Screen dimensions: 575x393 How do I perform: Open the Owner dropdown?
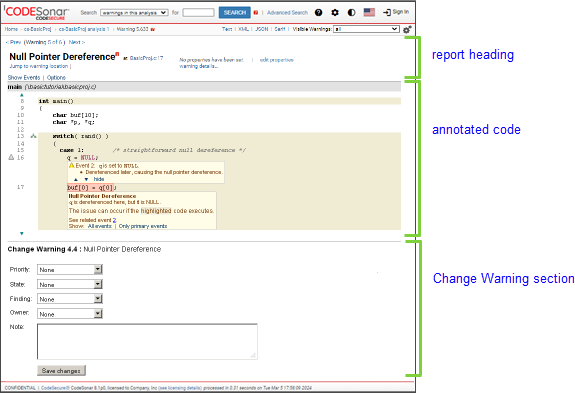click(x=70, y=314)
